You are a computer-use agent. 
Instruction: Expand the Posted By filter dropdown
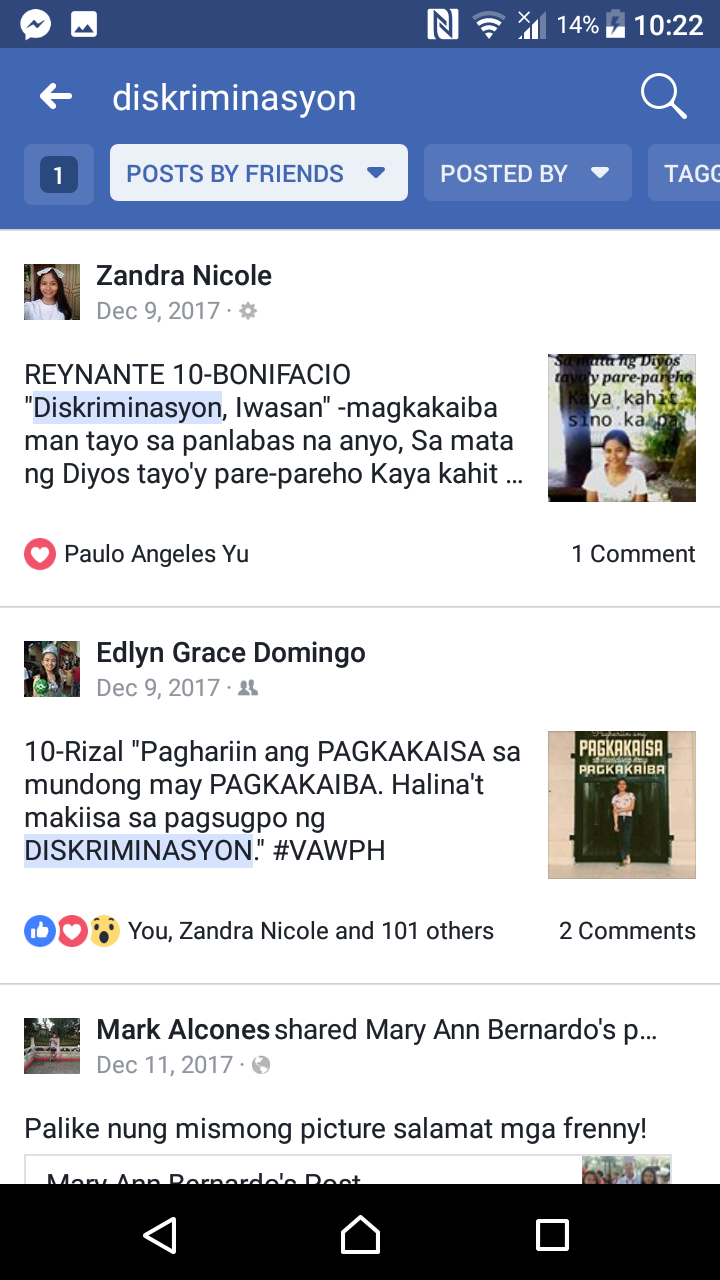coord(528,173)
